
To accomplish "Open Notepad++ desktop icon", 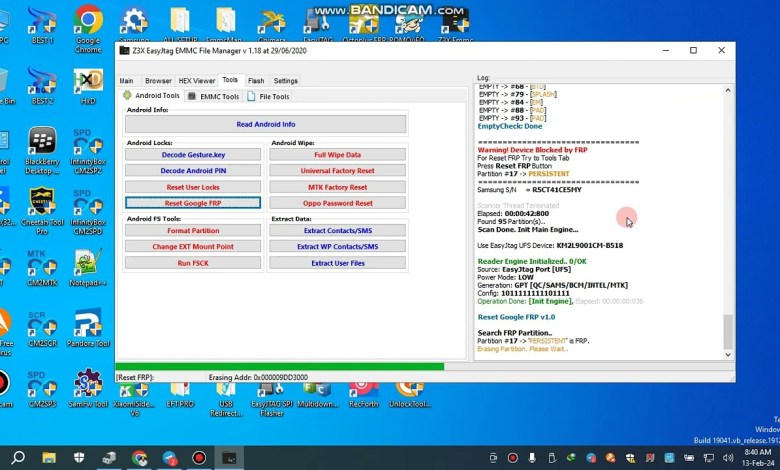I will pyautogui.click(x=88, y=264).
